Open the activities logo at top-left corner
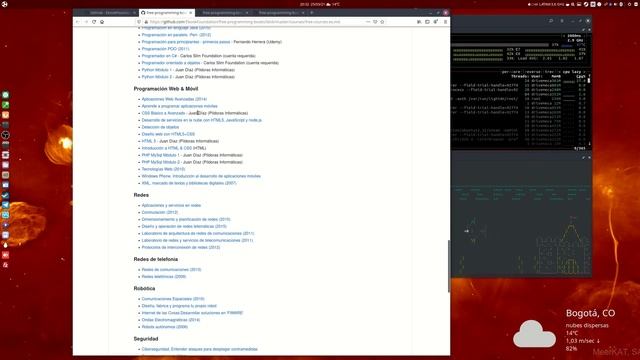640x360 pixels. (x=4, y=4)
